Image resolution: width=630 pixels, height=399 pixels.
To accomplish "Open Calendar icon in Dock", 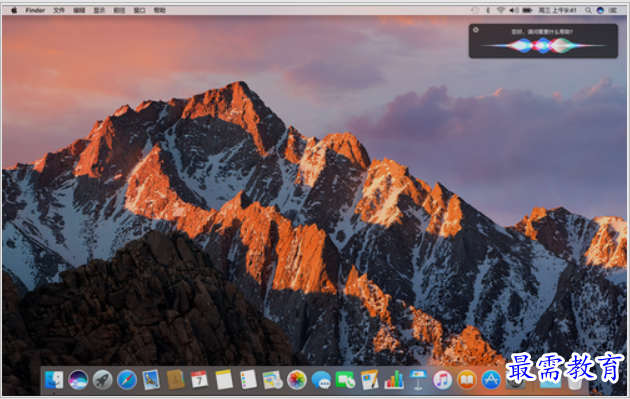I will pos(199,380).
